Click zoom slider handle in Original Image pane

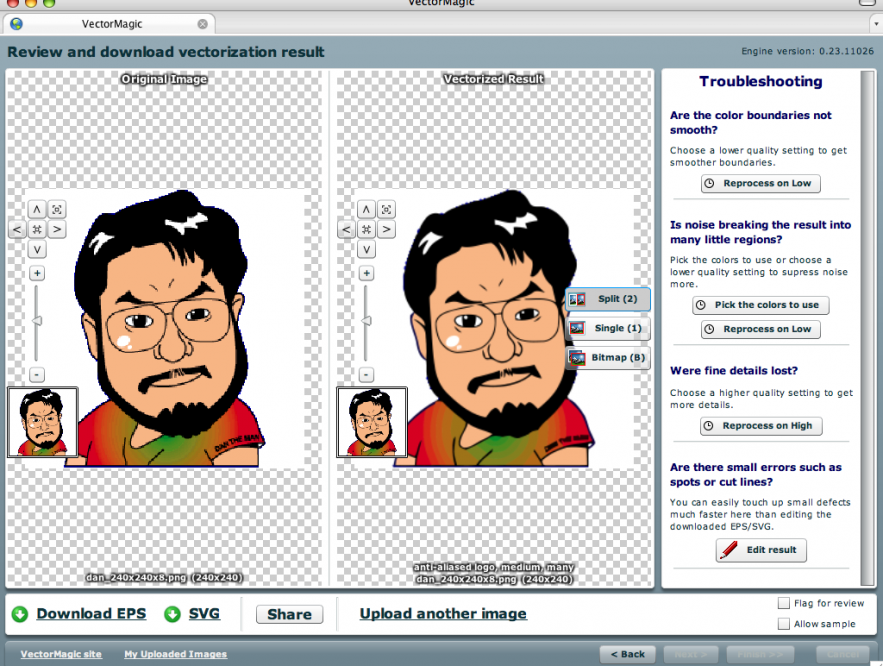pos(37,321)
